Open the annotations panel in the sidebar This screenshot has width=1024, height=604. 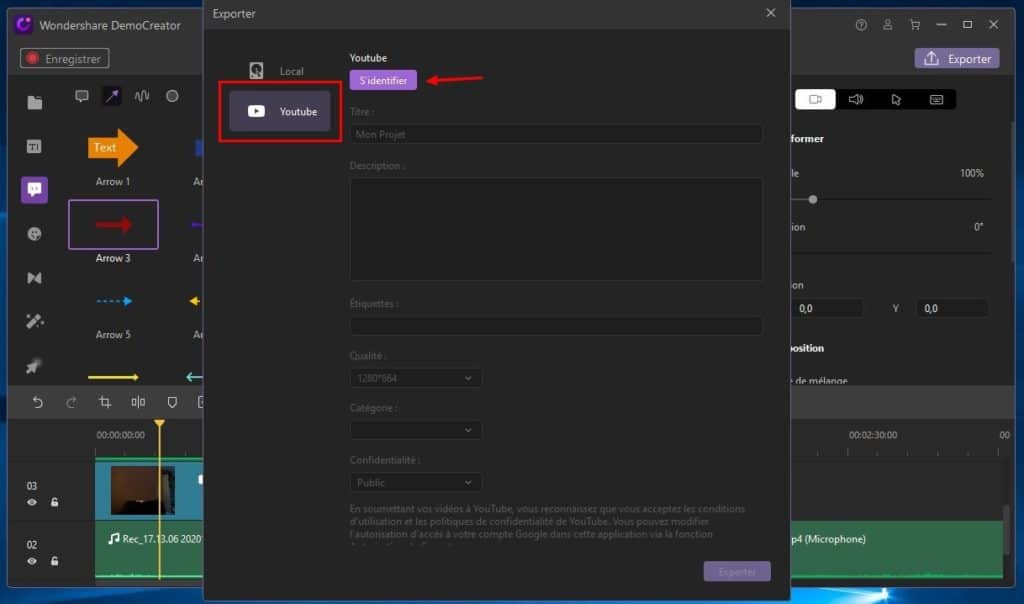(34, 190)
